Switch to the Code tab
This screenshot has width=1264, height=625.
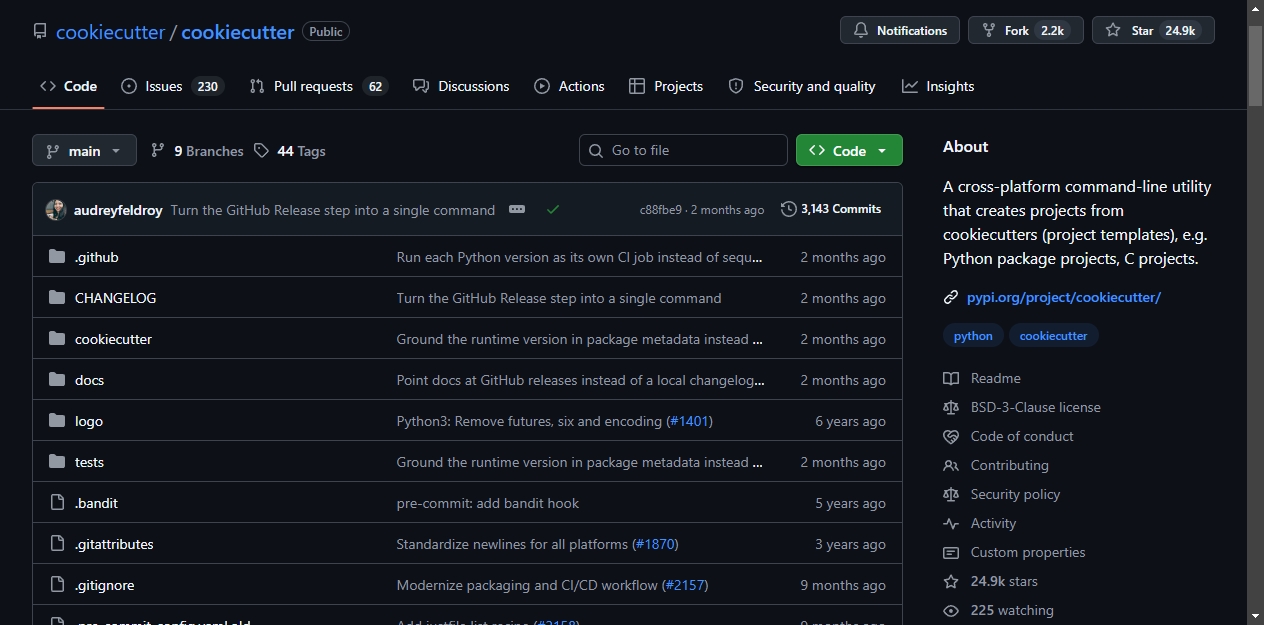click(x=68, y=86)
